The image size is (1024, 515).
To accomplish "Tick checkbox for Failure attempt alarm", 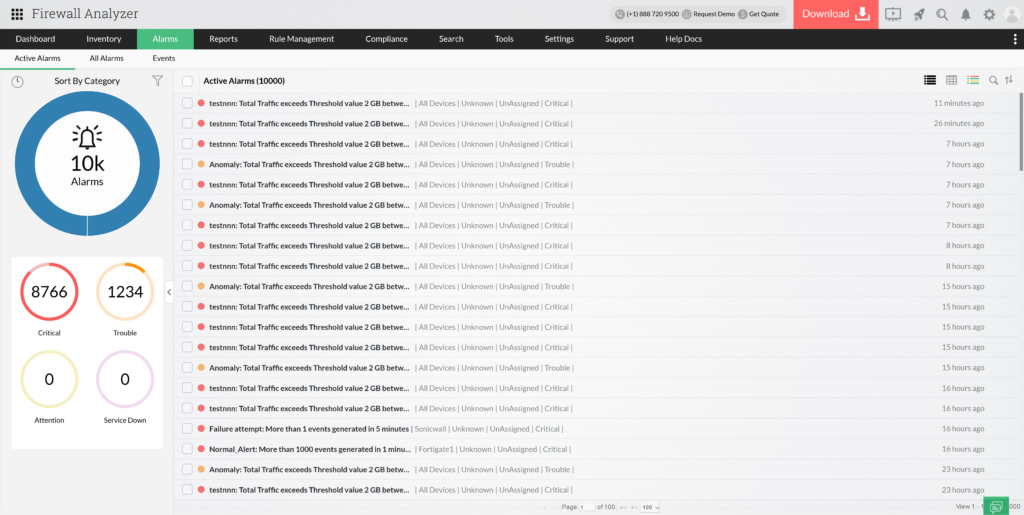I will point(187,429).
